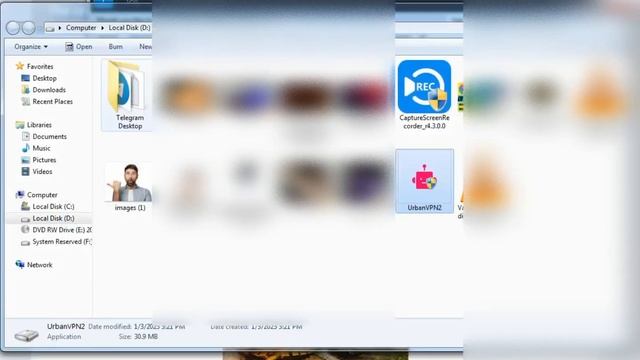
Task: Open DVD RW Drive (E:) in sidebar
Action: [x=62, y=230]
